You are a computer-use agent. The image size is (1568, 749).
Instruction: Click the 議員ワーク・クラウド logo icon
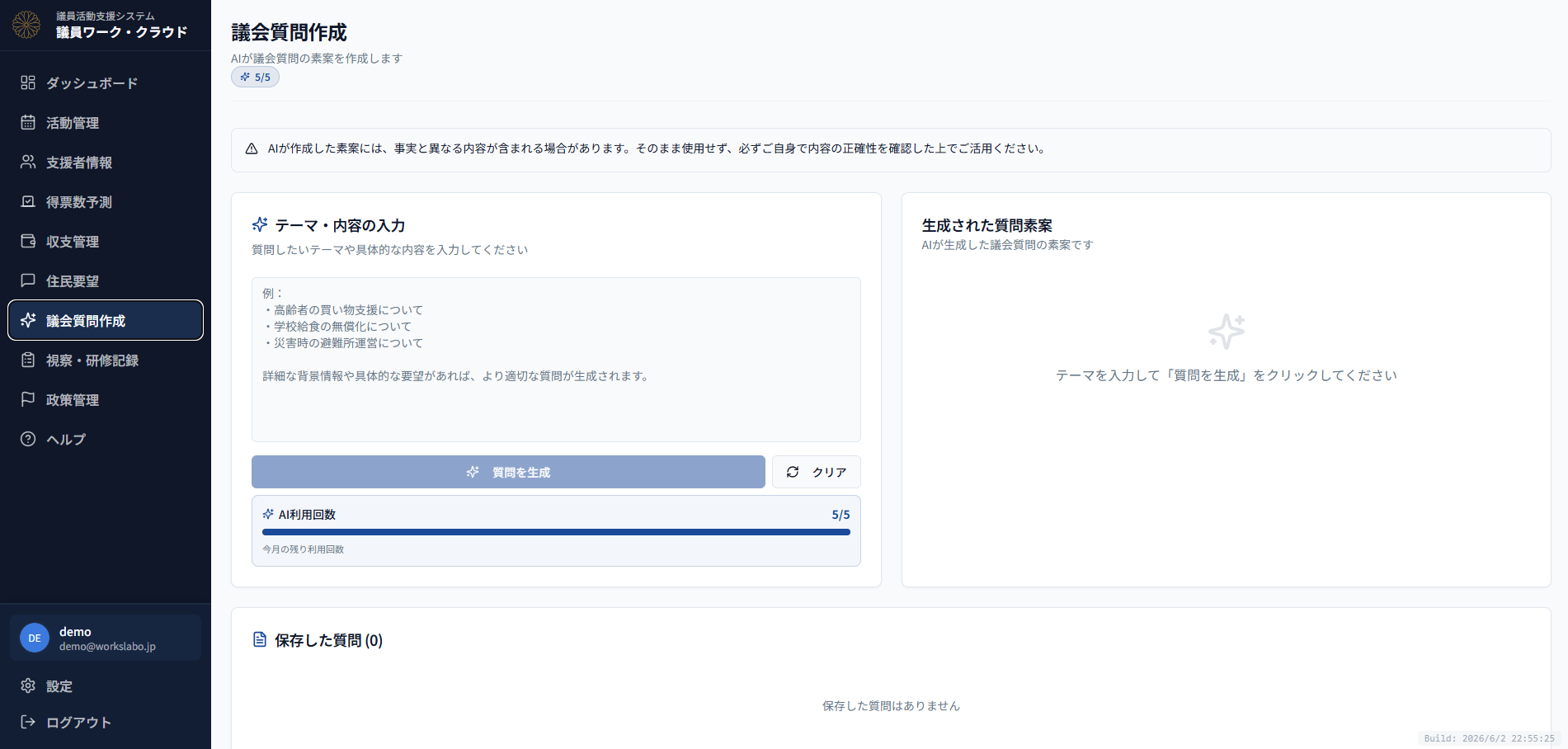pos(26,25)
